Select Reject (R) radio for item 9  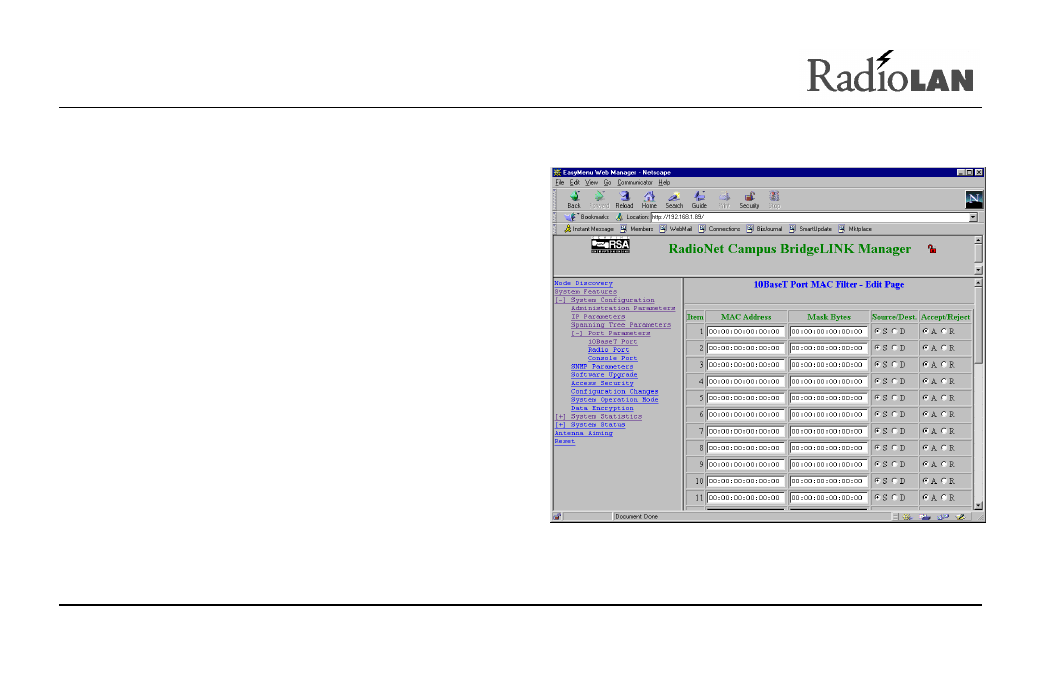tap(943, 464)
